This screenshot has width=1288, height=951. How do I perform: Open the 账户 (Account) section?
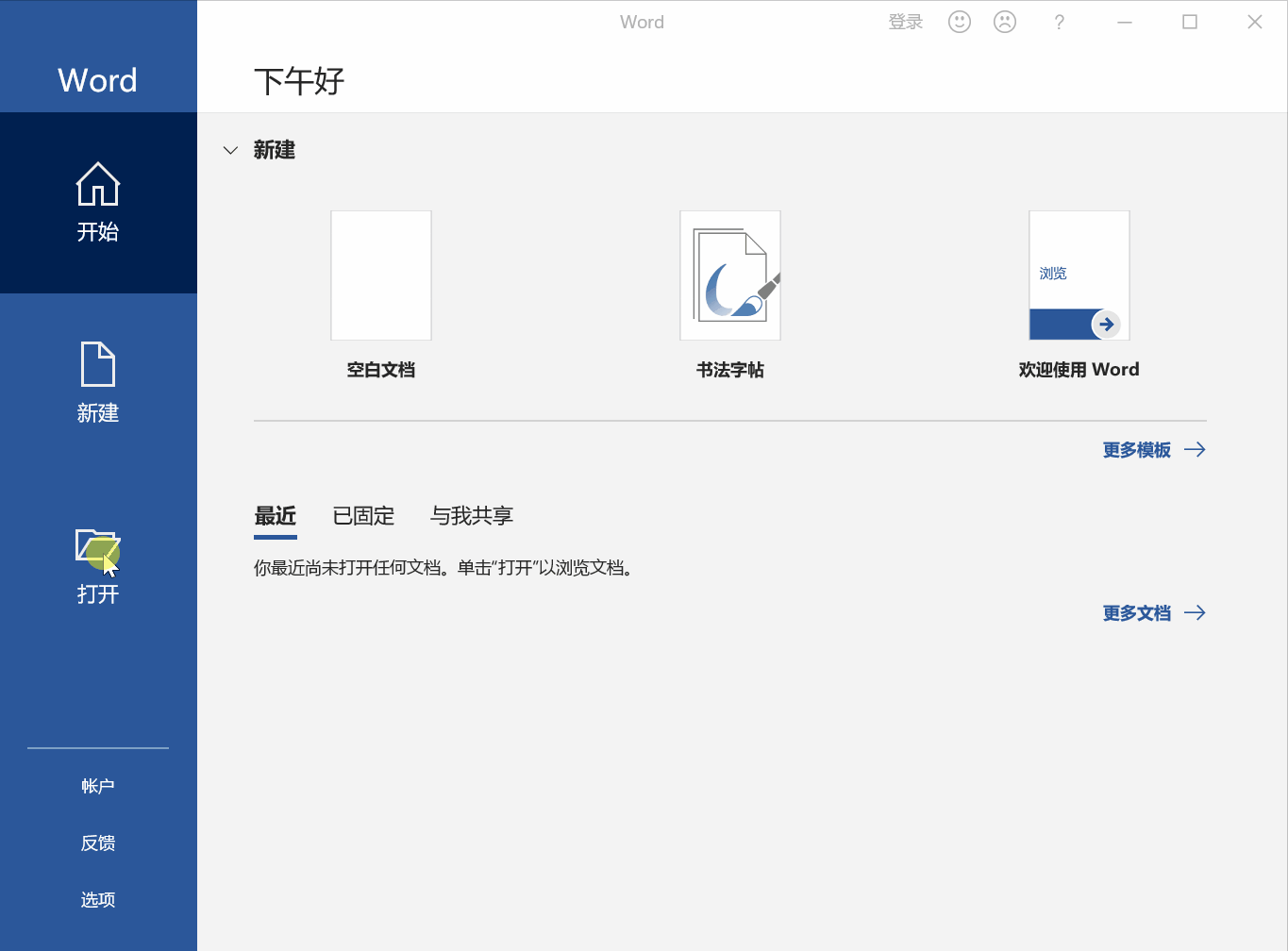coord(97,784)
